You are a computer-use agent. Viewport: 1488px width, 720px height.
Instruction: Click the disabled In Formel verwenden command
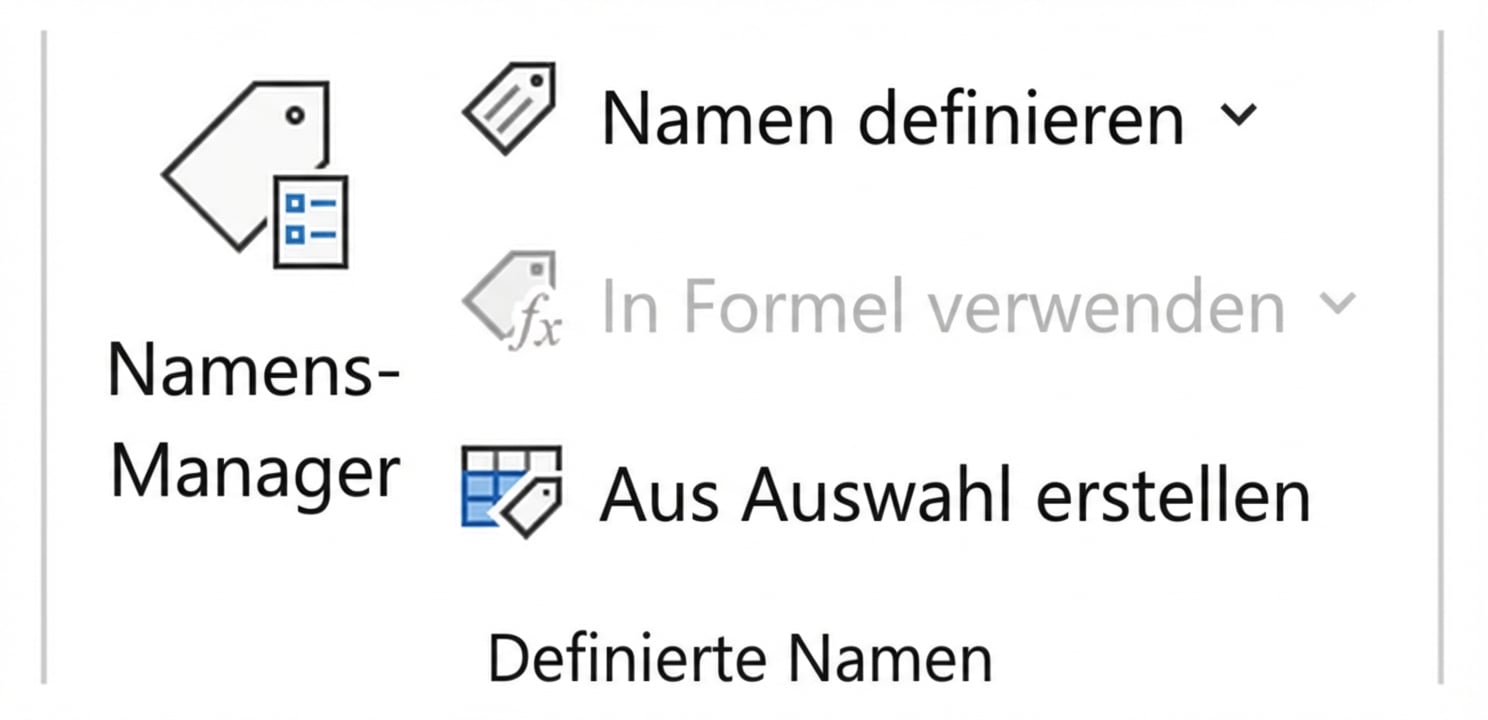point(940,305)
